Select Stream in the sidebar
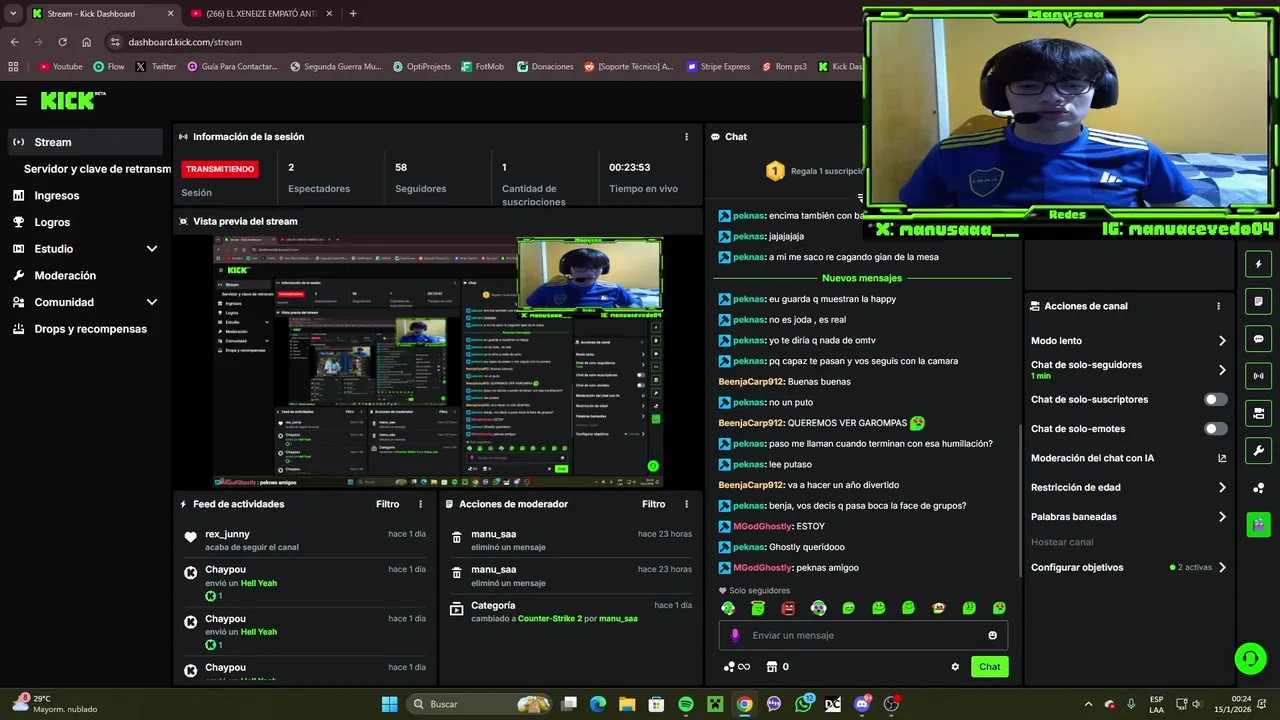Screen dimensions: 1280x720 (85, 142)
